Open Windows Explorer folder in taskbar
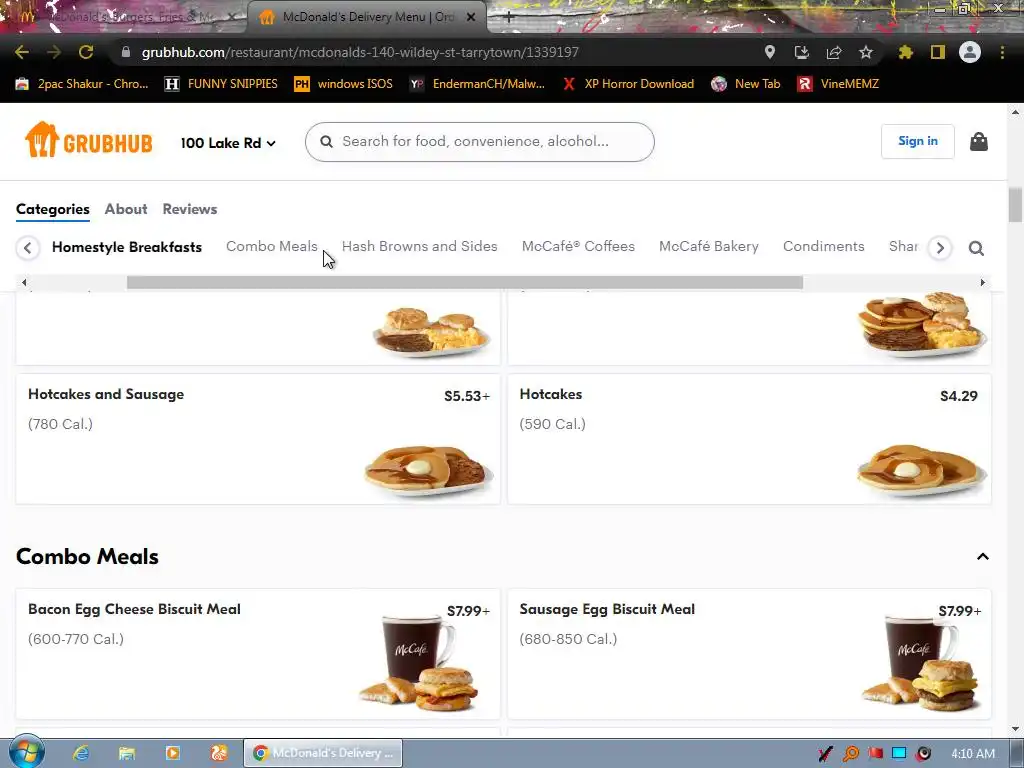The height and width of the screenshot is (768, 1024). tap(127, 753)
